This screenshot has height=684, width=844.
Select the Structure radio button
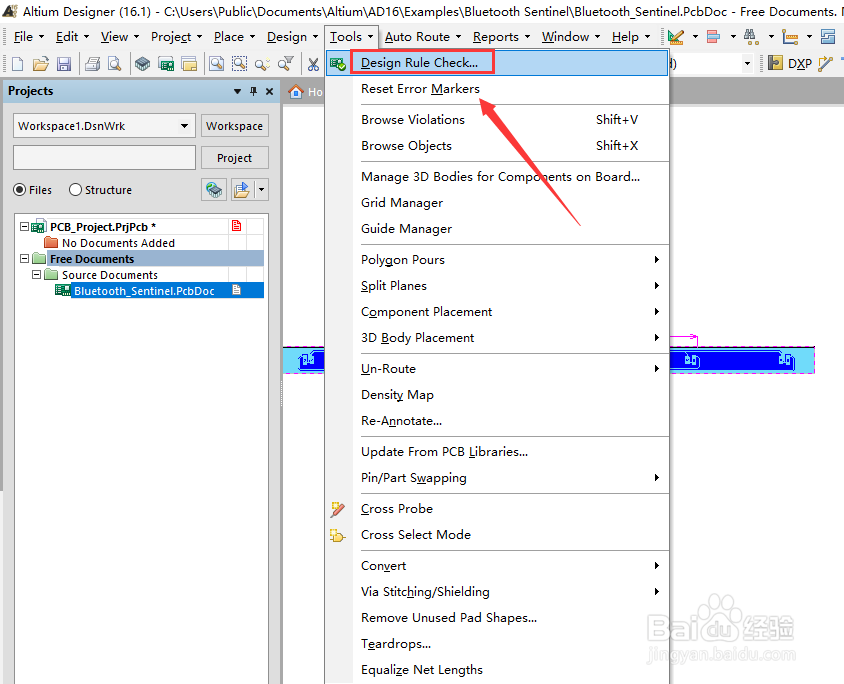tap(75, 189)
